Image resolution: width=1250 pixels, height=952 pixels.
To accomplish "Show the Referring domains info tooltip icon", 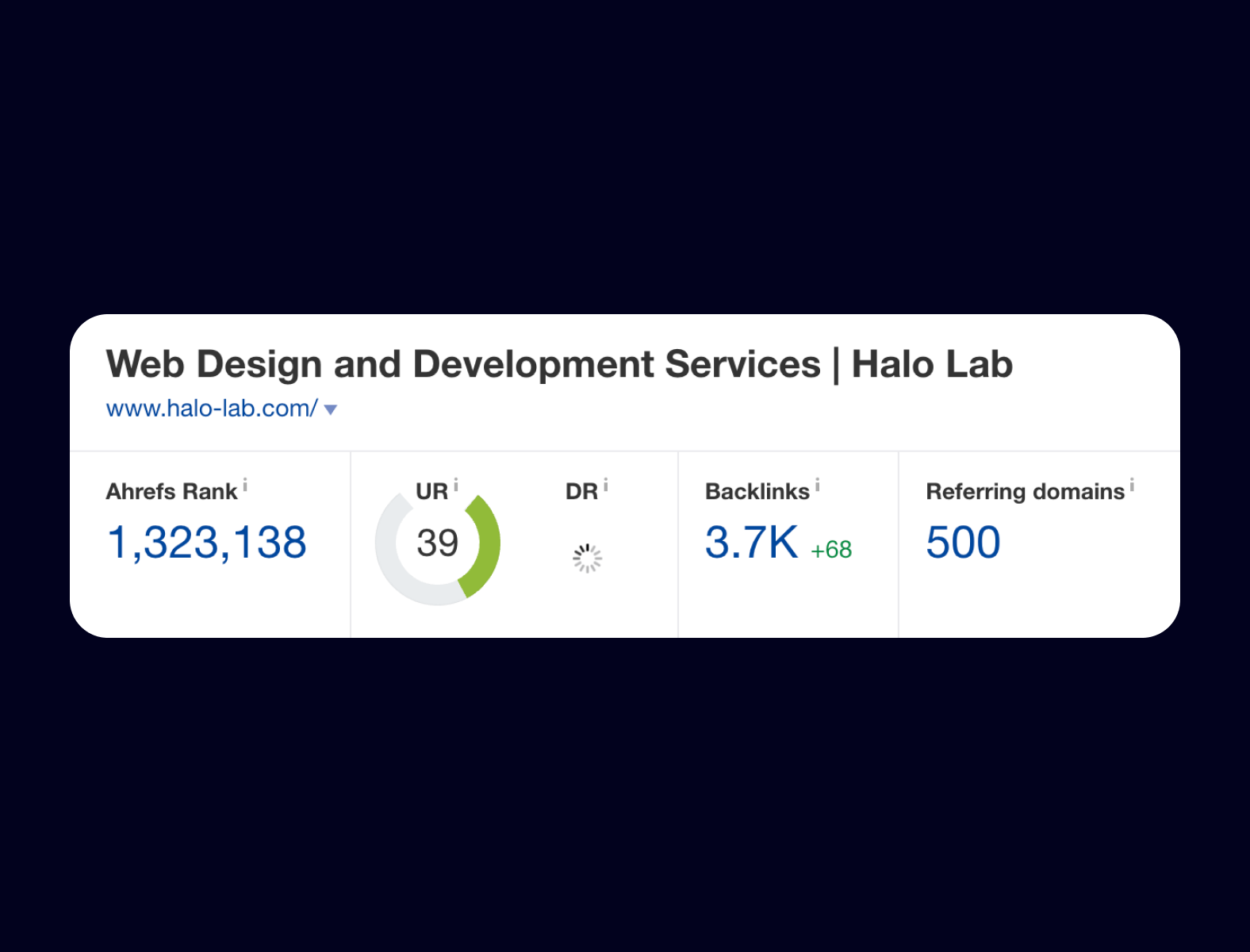I will (1132, 485).
